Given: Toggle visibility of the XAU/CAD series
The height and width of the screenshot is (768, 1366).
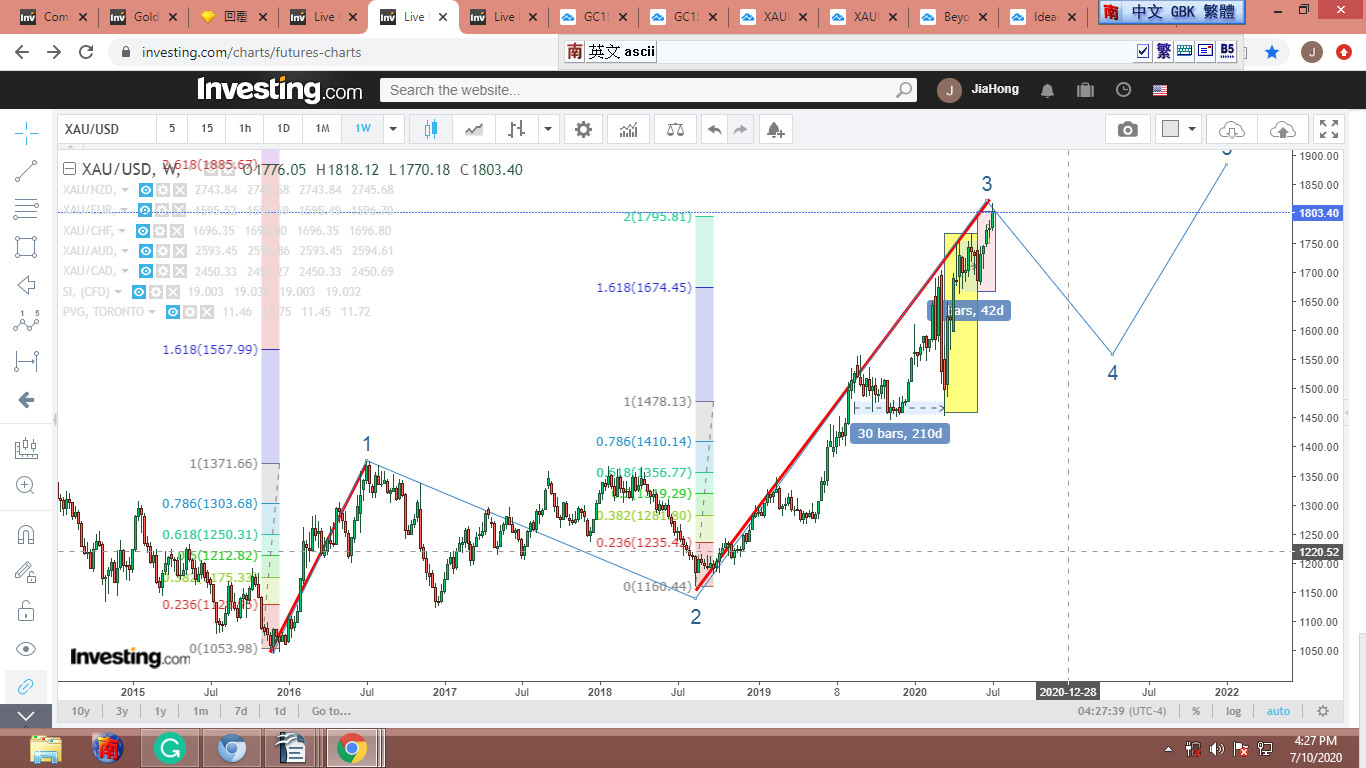Looking at the screenshot, I should tap(146, 272).
